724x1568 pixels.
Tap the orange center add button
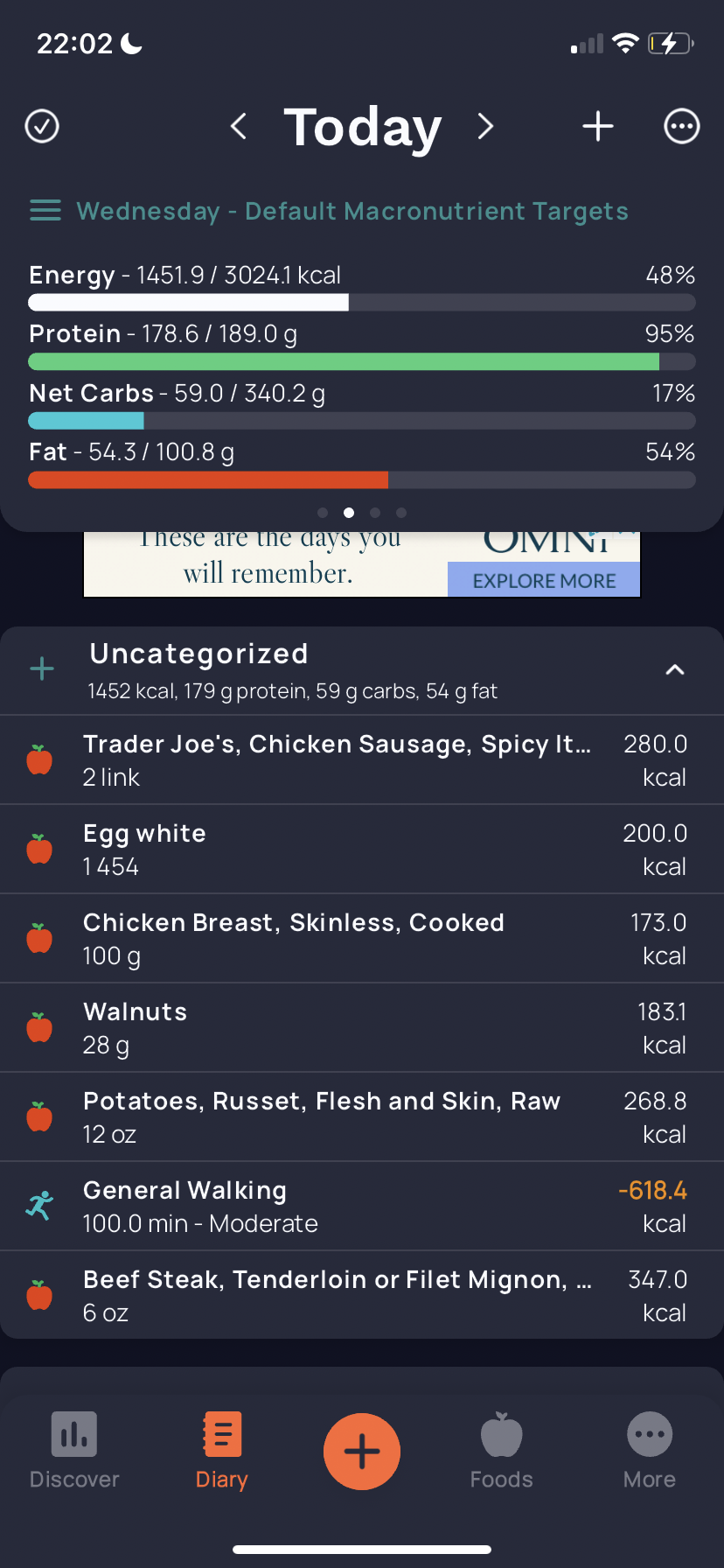click(x=362, y=1452)
